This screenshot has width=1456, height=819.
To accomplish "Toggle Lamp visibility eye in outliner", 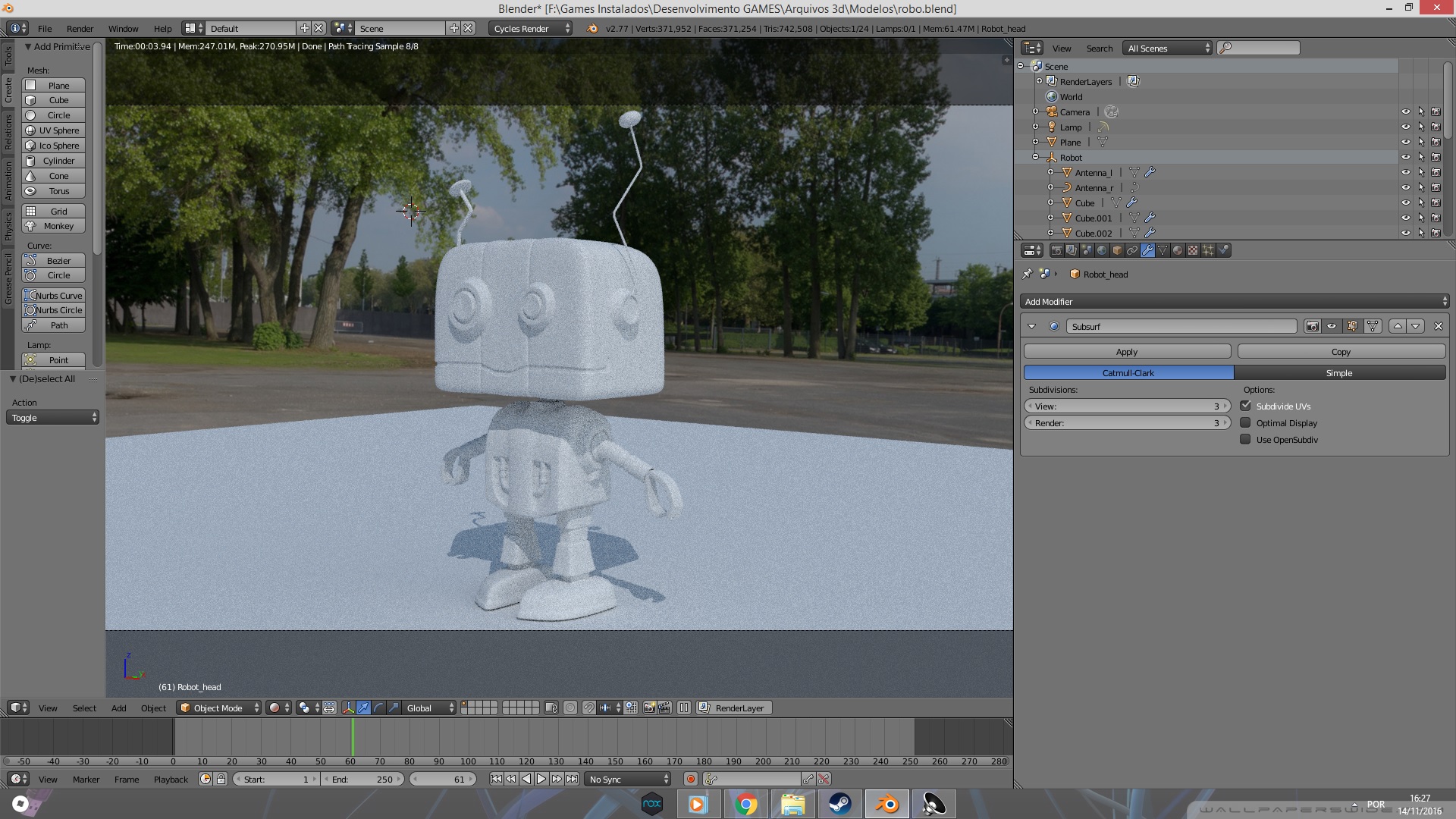I will pos(1405,127).
